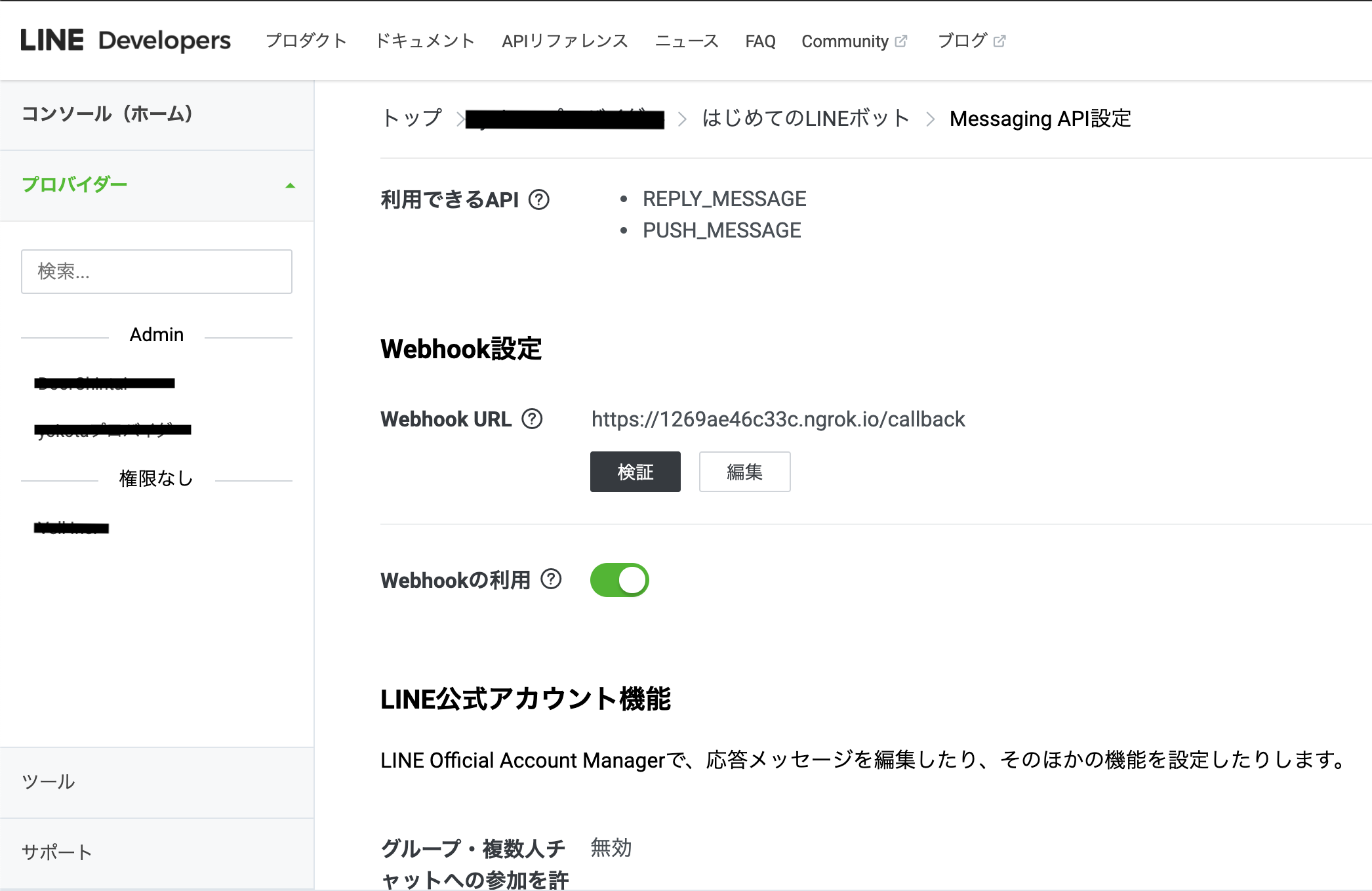1372x891 pixels.
Task: Click 編集 to edit Webhook URL
Action: (744, 472)
